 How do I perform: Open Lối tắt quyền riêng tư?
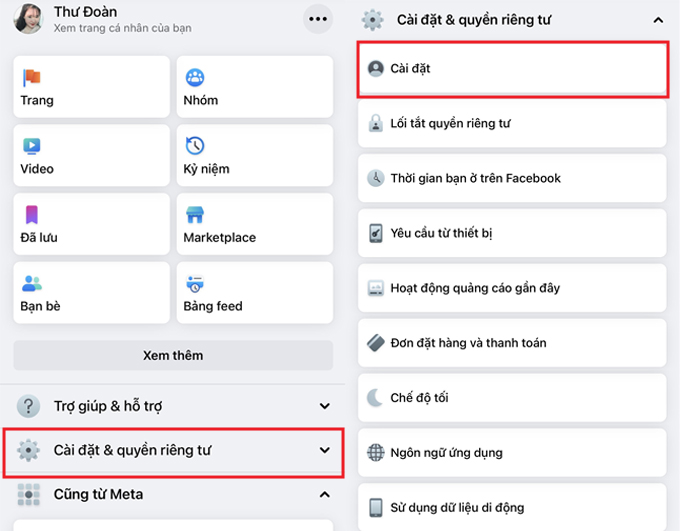[512, 124]
